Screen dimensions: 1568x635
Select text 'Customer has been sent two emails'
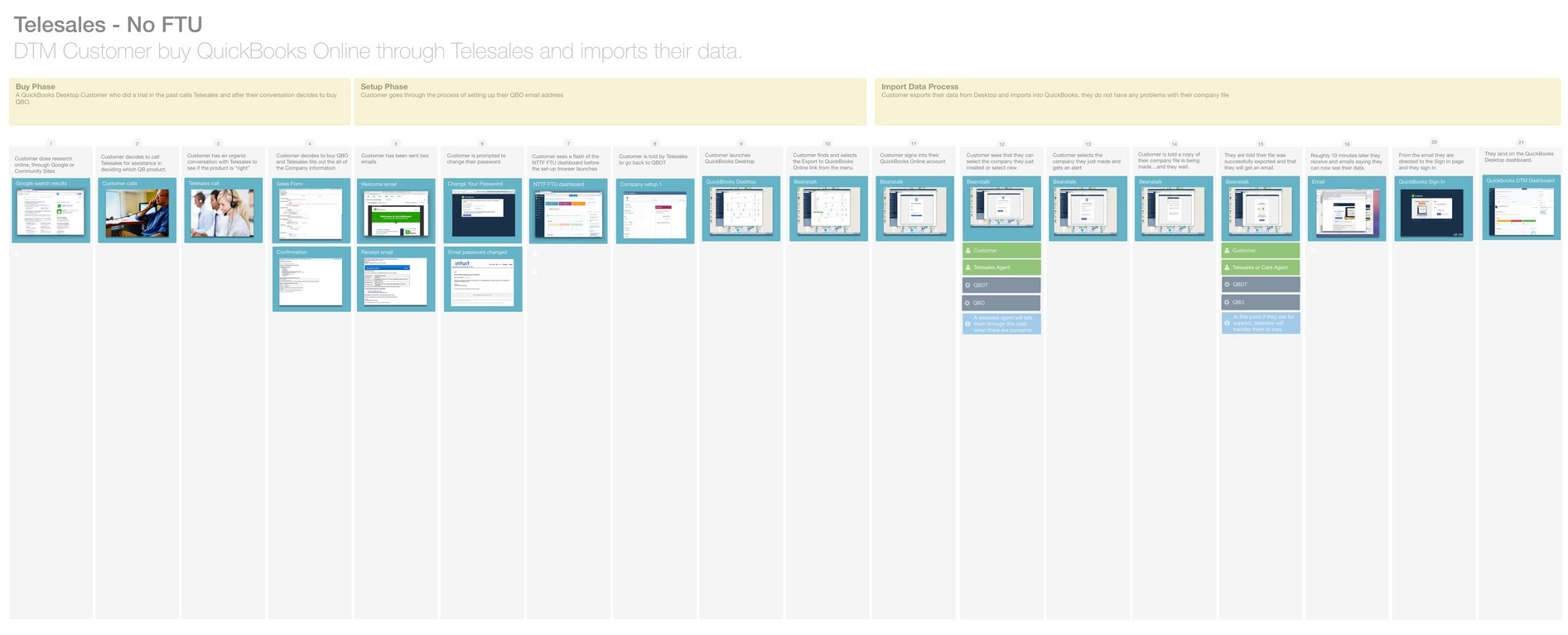click(x=395, y=158)
